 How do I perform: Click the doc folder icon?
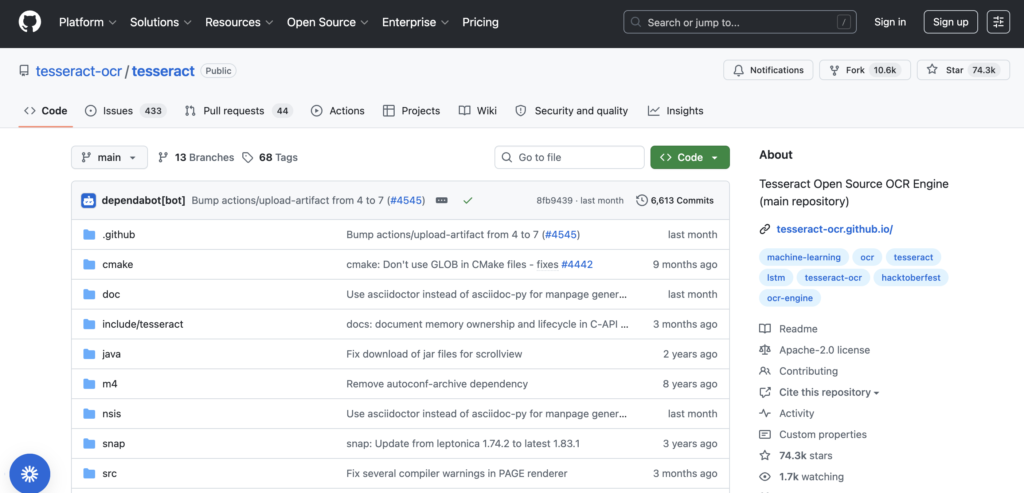[x=89, y=294]
